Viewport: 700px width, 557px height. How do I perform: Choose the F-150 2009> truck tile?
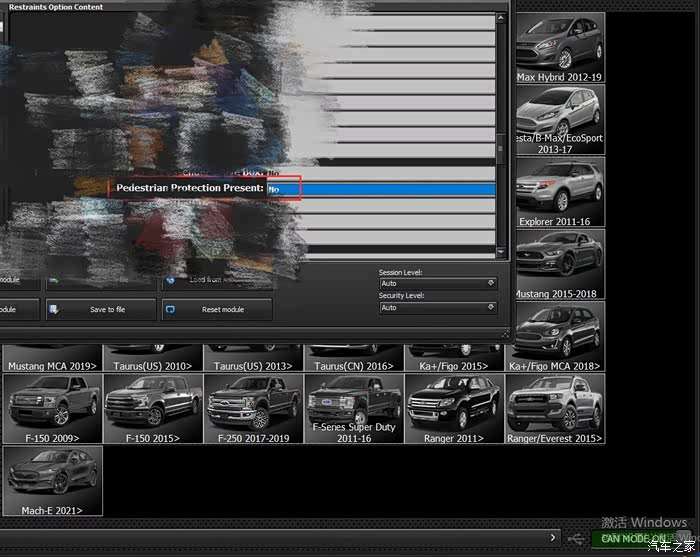(53, 409)
